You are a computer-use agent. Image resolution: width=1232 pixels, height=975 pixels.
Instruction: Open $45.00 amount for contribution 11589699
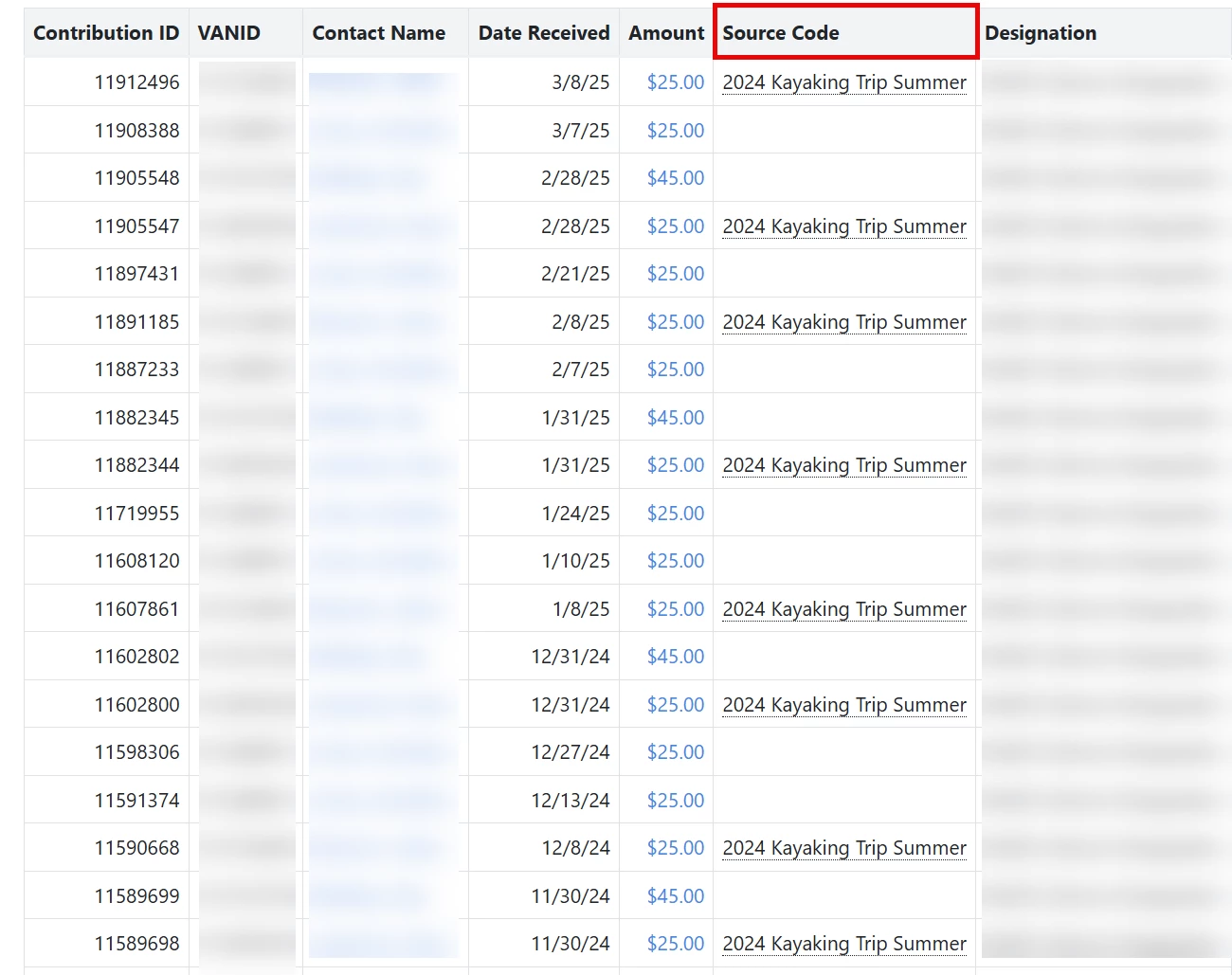[x=676, y=896]
